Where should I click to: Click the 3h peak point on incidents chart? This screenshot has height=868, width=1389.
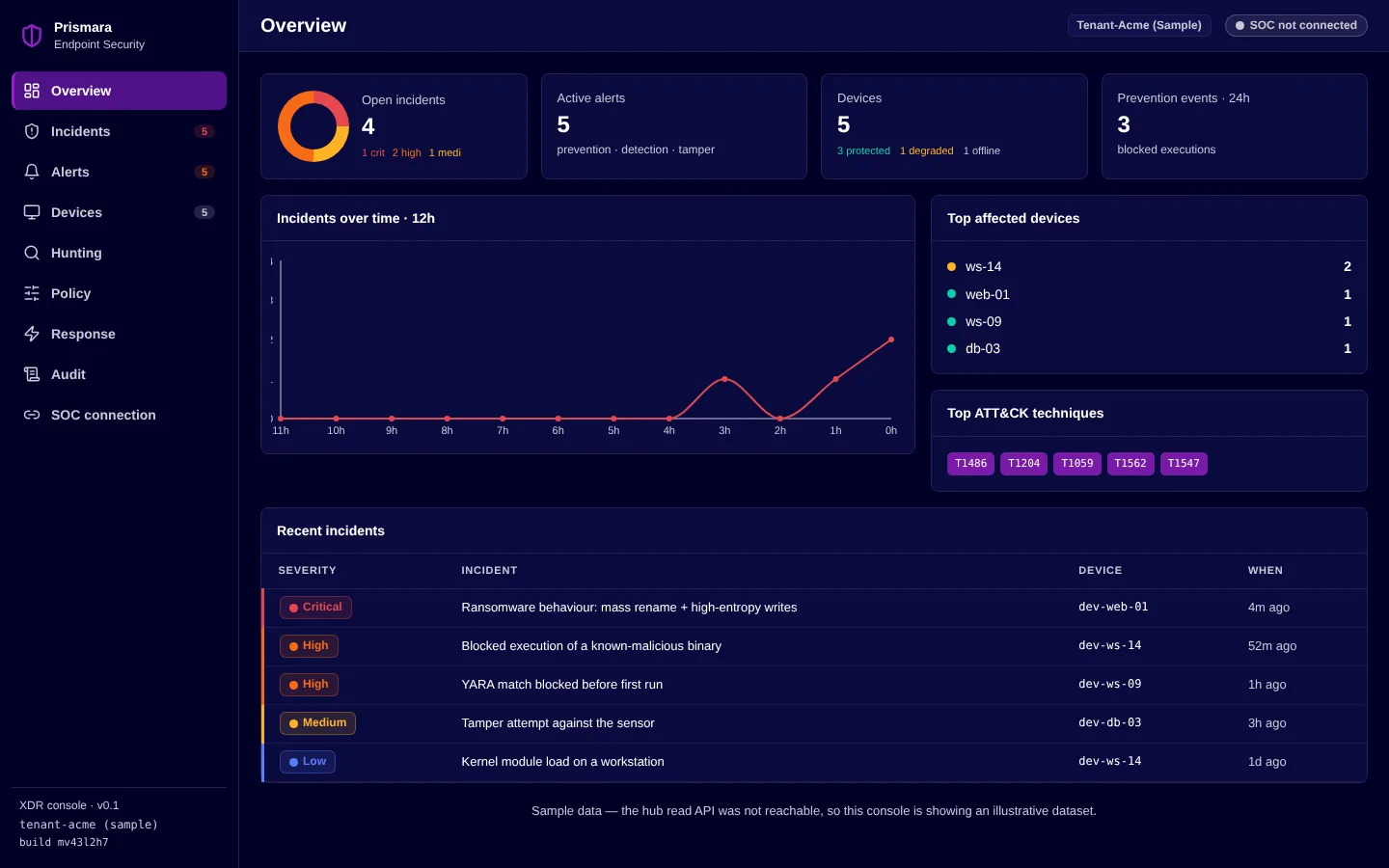[x=724, y=379]
